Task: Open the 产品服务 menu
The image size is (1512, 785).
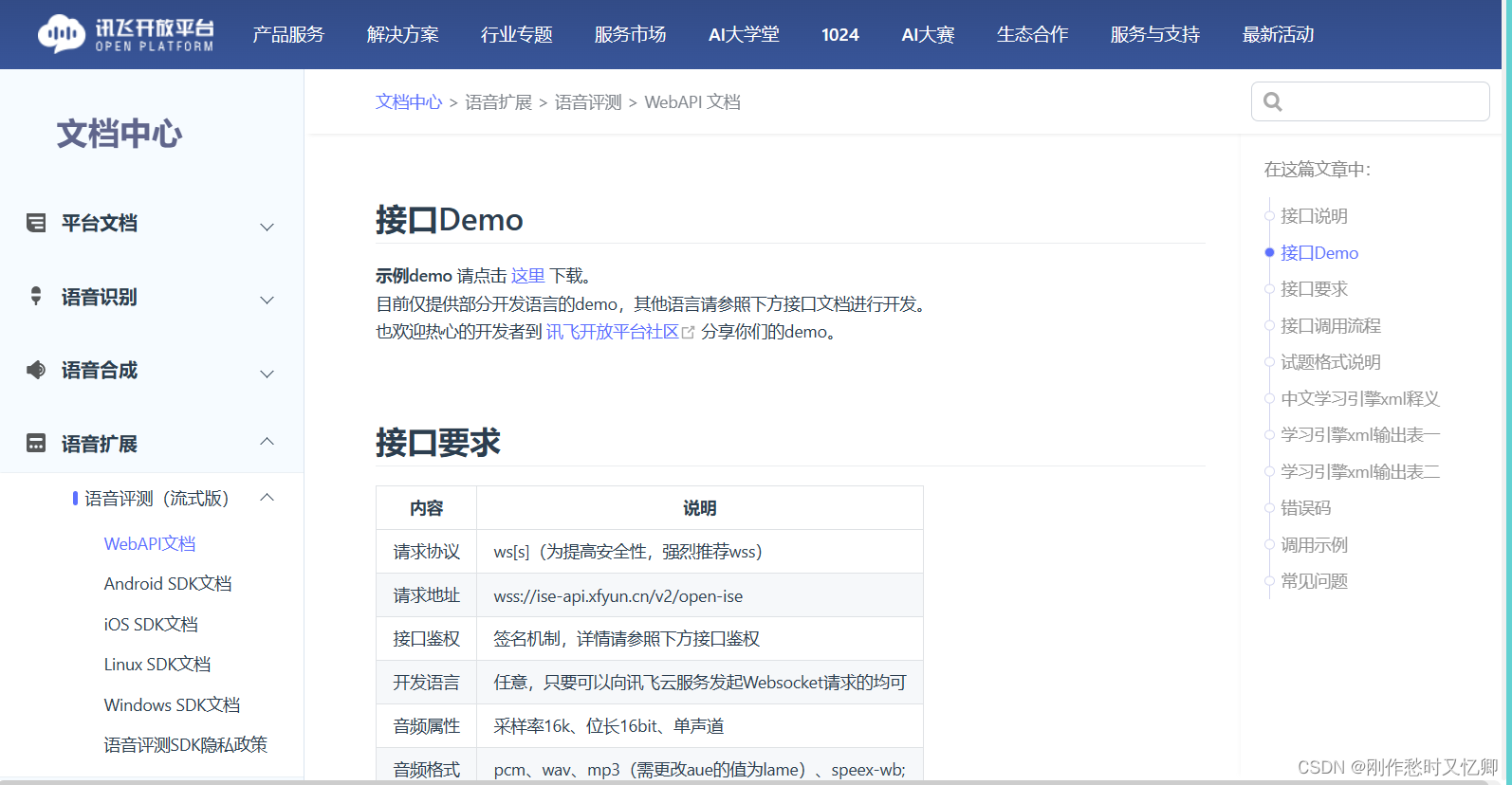Action: click(288, 34)
